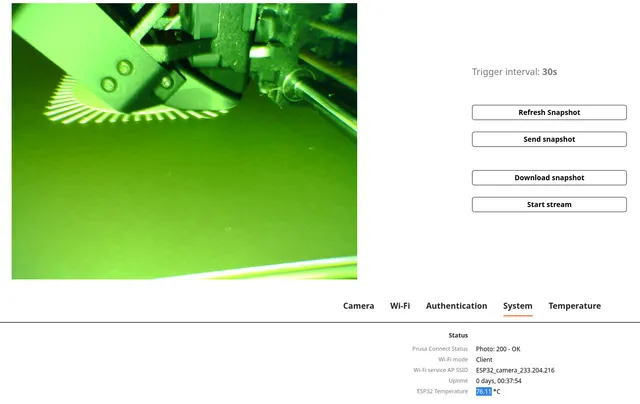
Task: Click the highlighted ESP32 temperature value
Action: (x=483, y=391)
